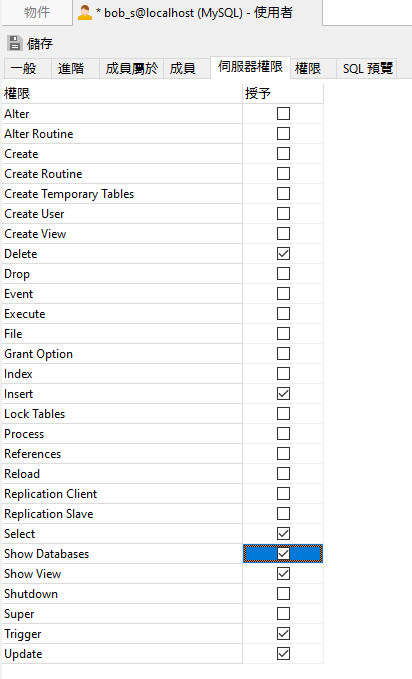The width and height of the screenshot is (412, 679).
Task: Toggle the Show Databases checkbox
Action: 283,553
